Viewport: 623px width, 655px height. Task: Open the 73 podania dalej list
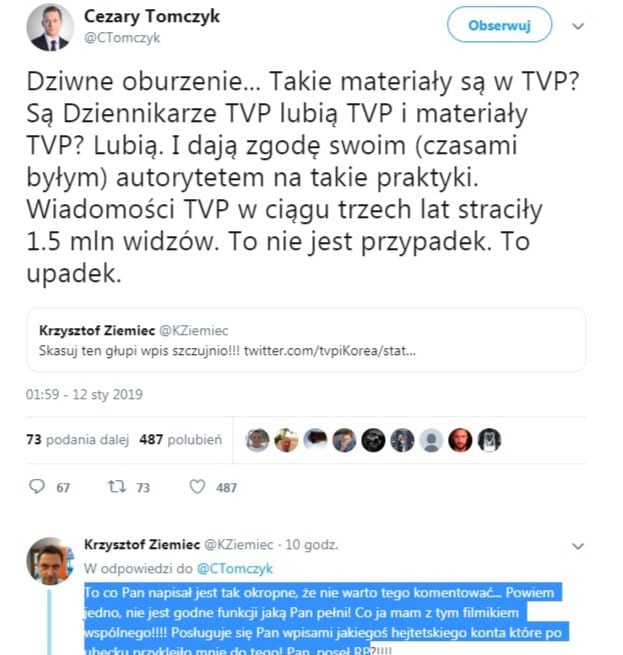click(x=77, y=439)
